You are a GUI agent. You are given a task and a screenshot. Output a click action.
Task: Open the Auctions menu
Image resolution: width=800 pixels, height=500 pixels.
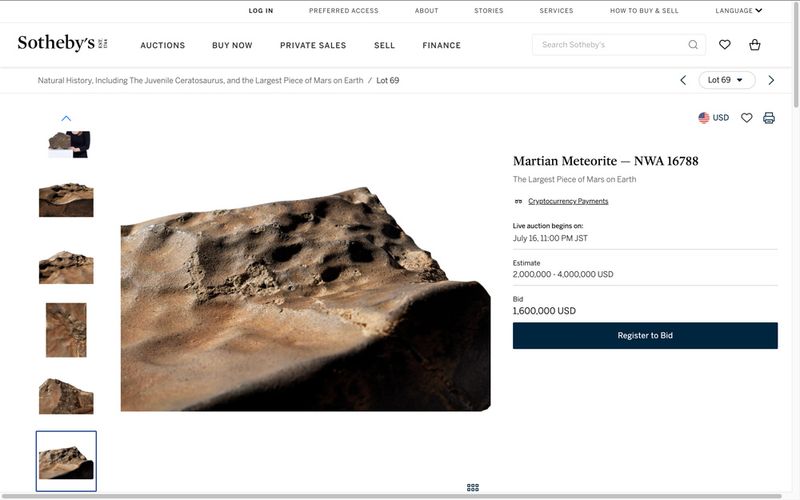163,45
